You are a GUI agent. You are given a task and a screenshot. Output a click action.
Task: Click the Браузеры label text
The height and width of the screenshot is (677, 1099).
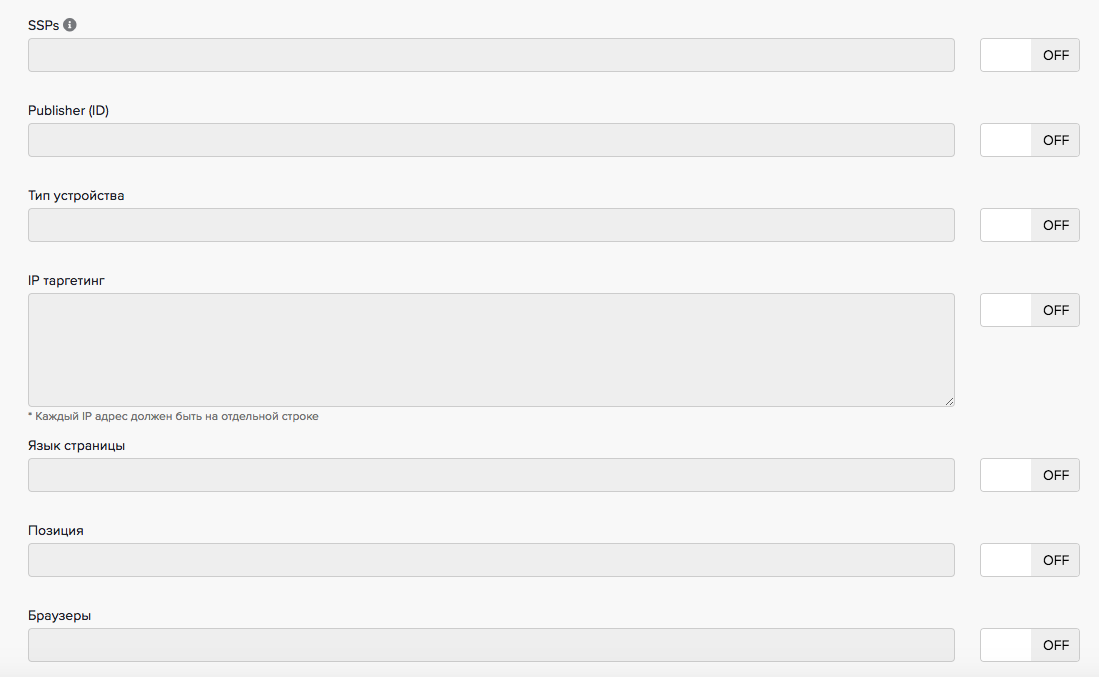[x=60, y=616]
